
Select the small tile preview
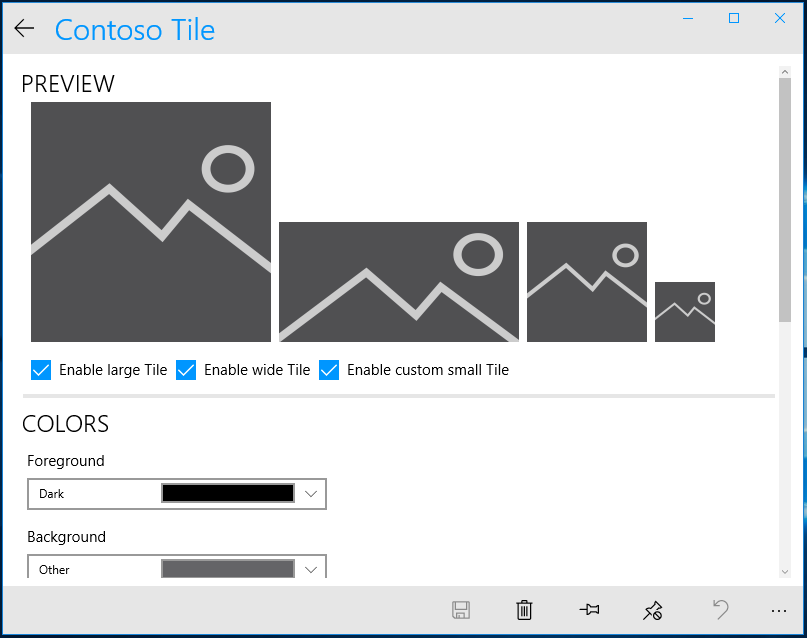(x=685, y=312)
